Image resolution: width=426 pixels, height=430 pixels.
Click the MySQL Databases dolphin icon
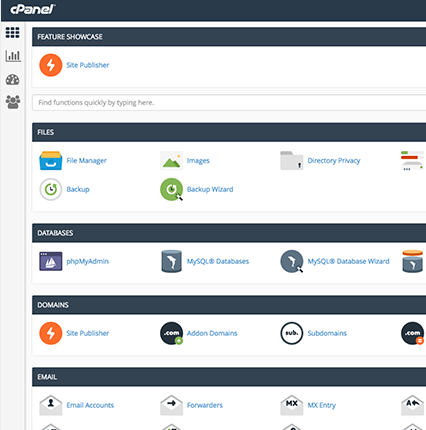coord(171,261)
